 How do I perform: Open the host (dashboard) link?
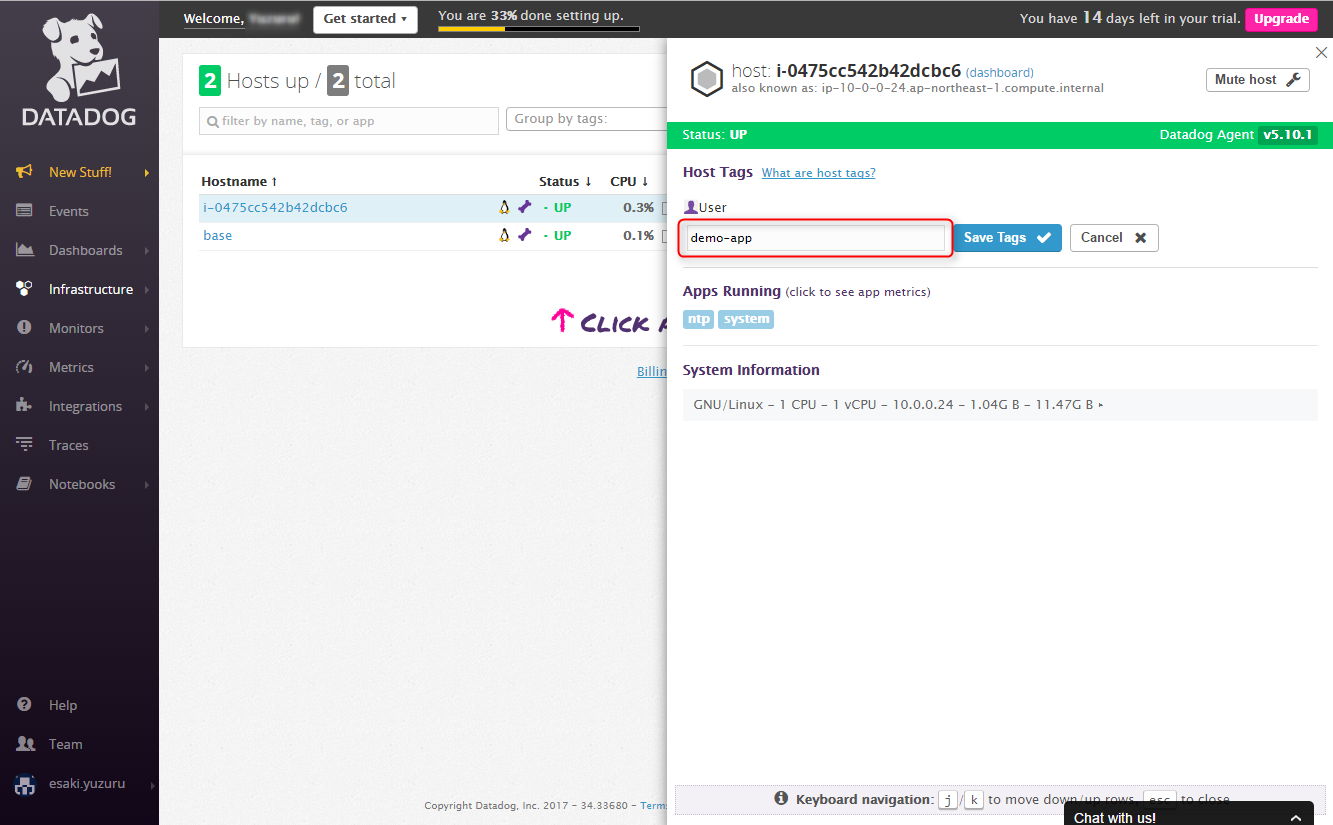click(1000, 73)
